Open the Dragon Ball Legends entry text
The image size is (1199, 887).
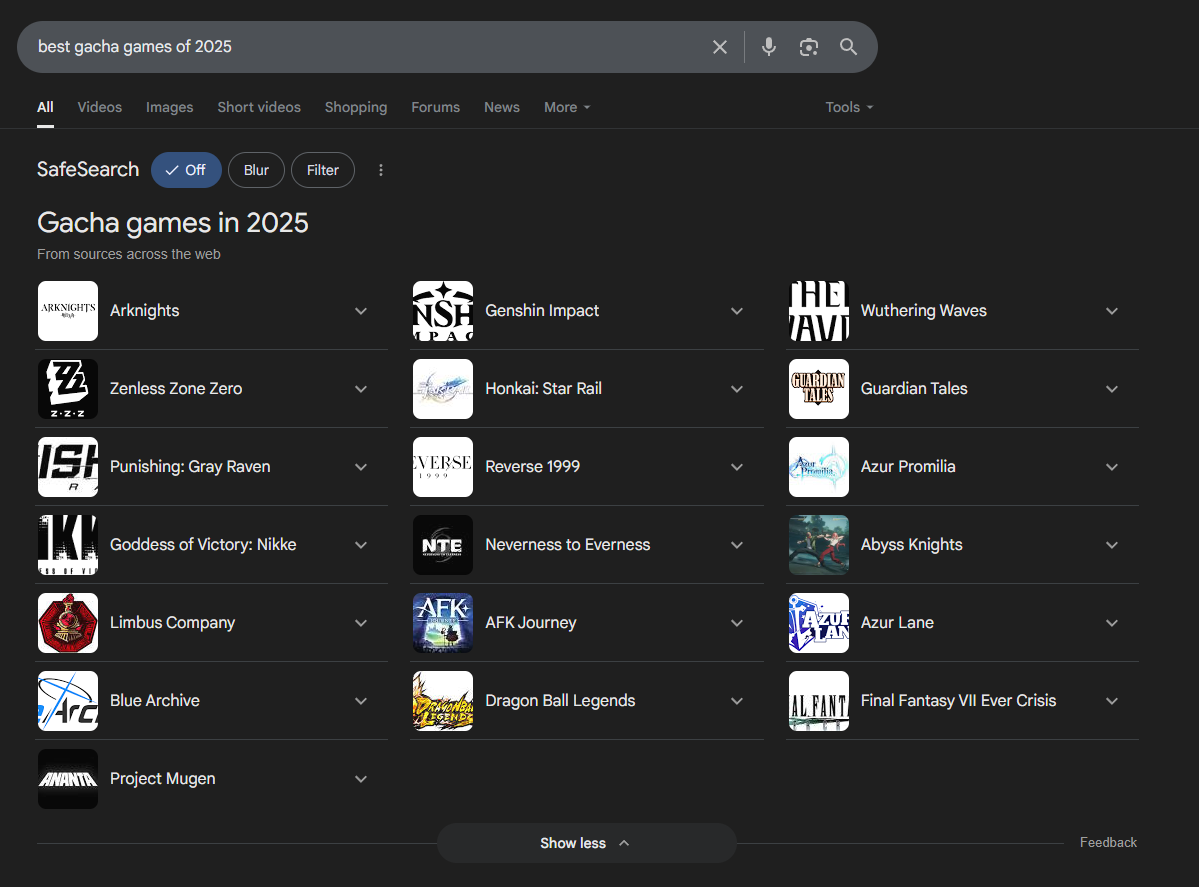pyautogui.click(x=561, y=700)
